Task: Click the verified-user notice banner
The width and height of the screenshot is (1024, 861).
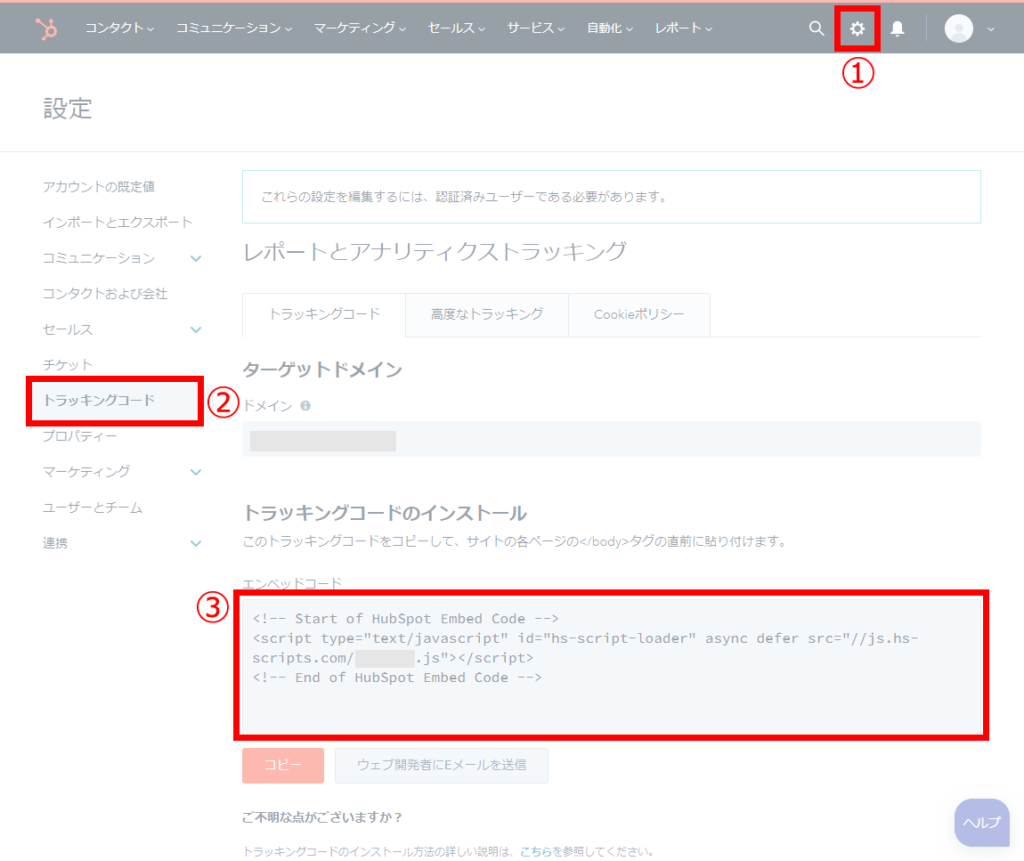Action: 611,197
